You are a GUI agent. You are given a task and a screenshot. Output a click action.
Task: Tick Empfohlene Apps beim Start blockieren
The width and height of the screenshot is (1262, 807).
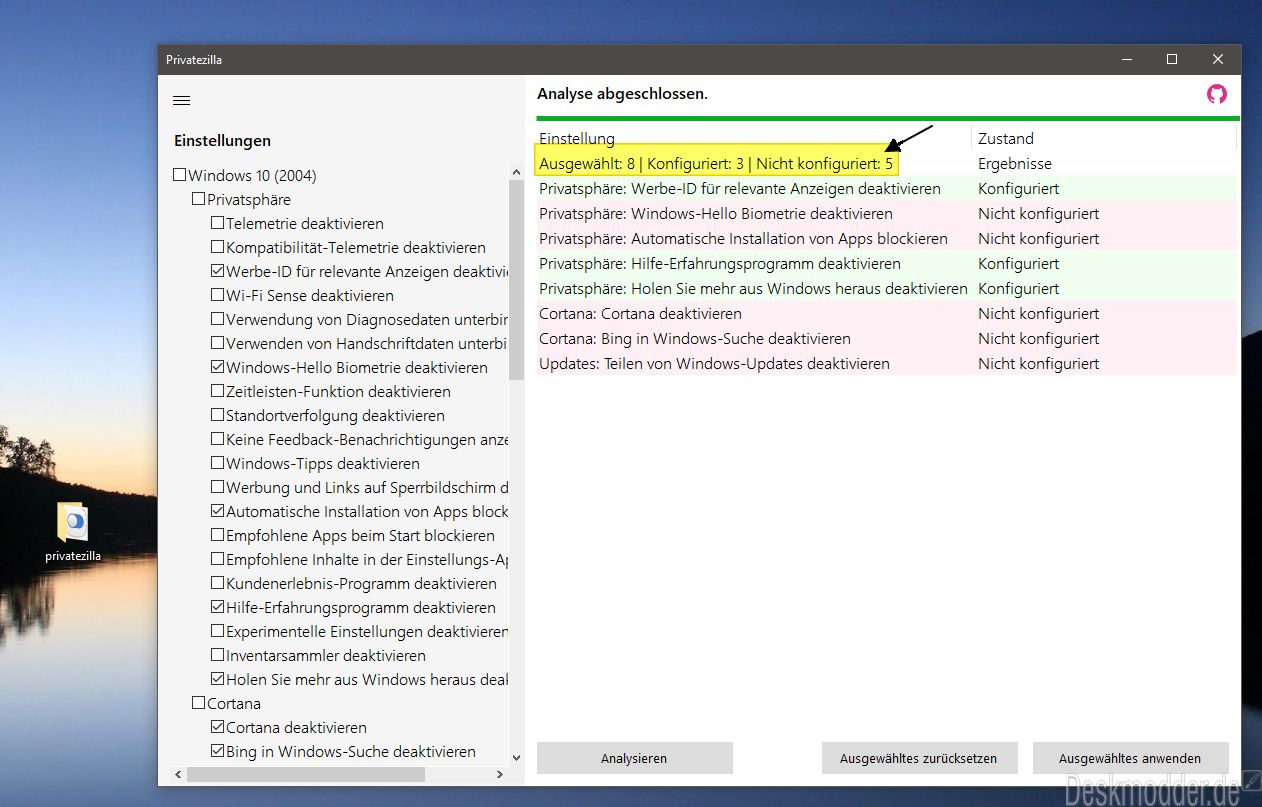click(218, 535)
